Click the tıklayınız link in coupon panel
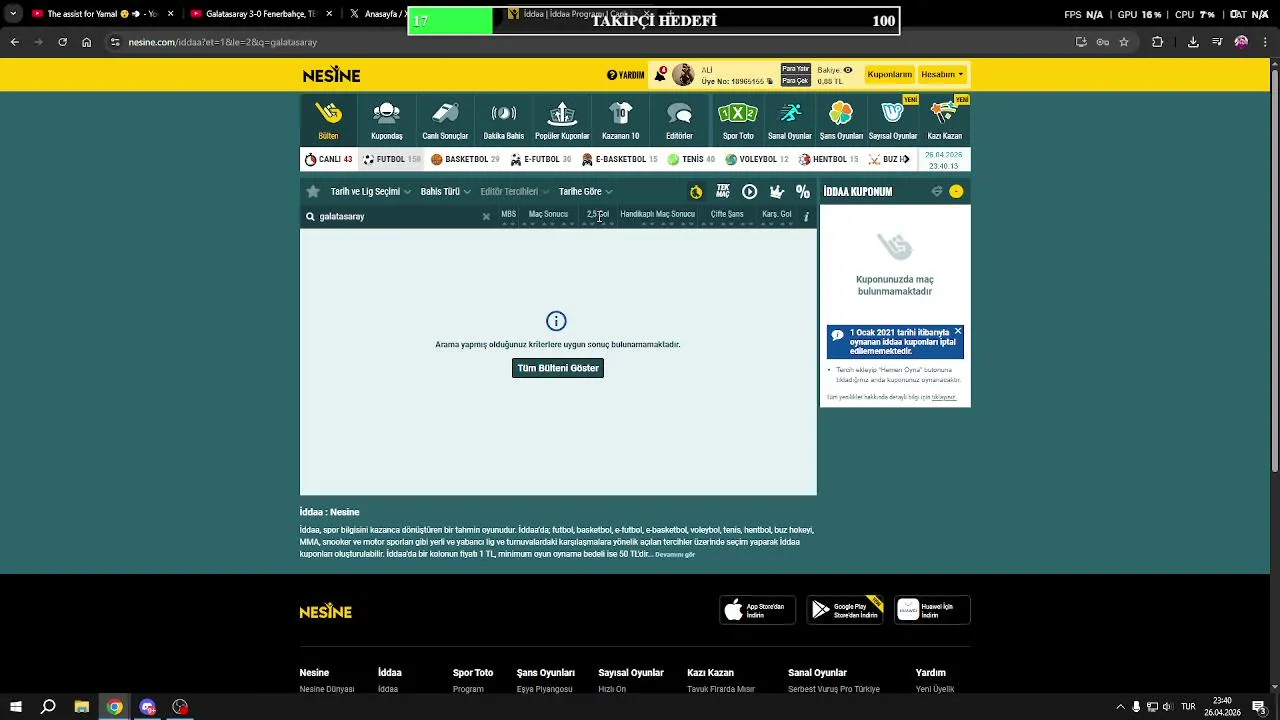The image size is (1280, 720). [x=944, y=397]
